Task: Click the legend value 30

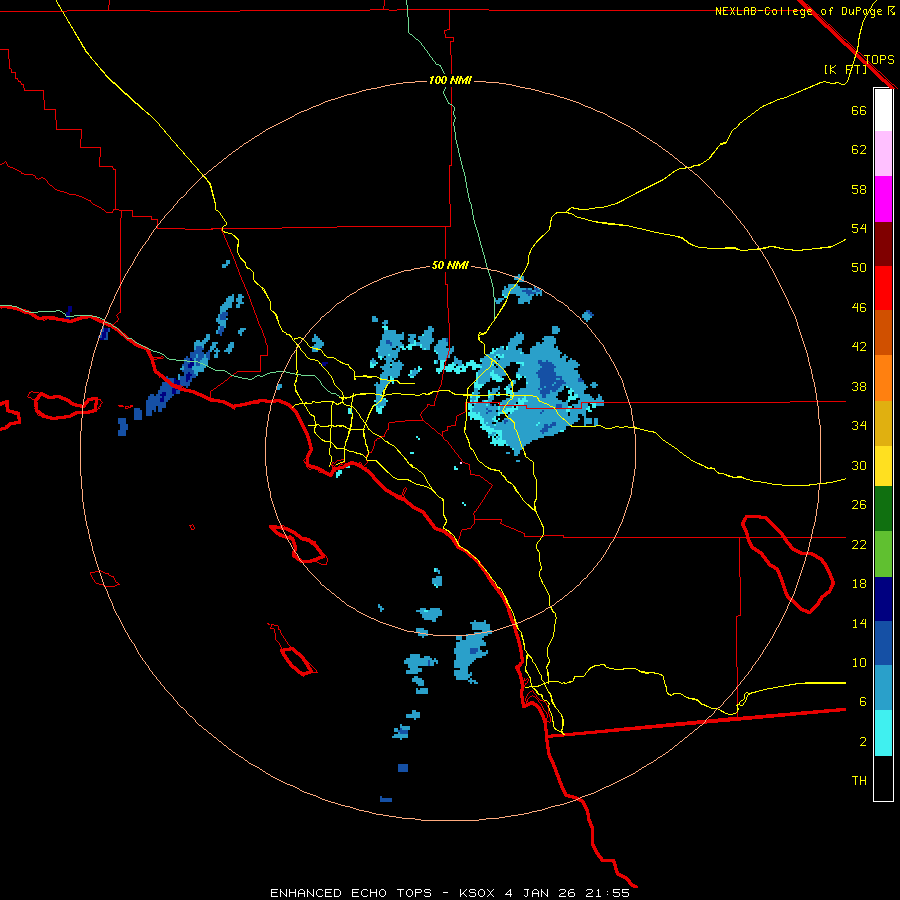Action: pos(859,465)
